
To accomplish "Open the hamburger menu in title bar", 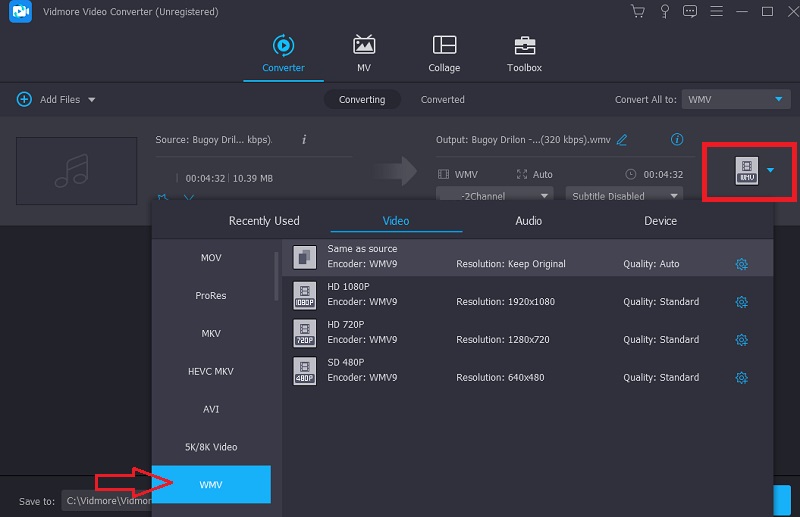I will 716,12.
